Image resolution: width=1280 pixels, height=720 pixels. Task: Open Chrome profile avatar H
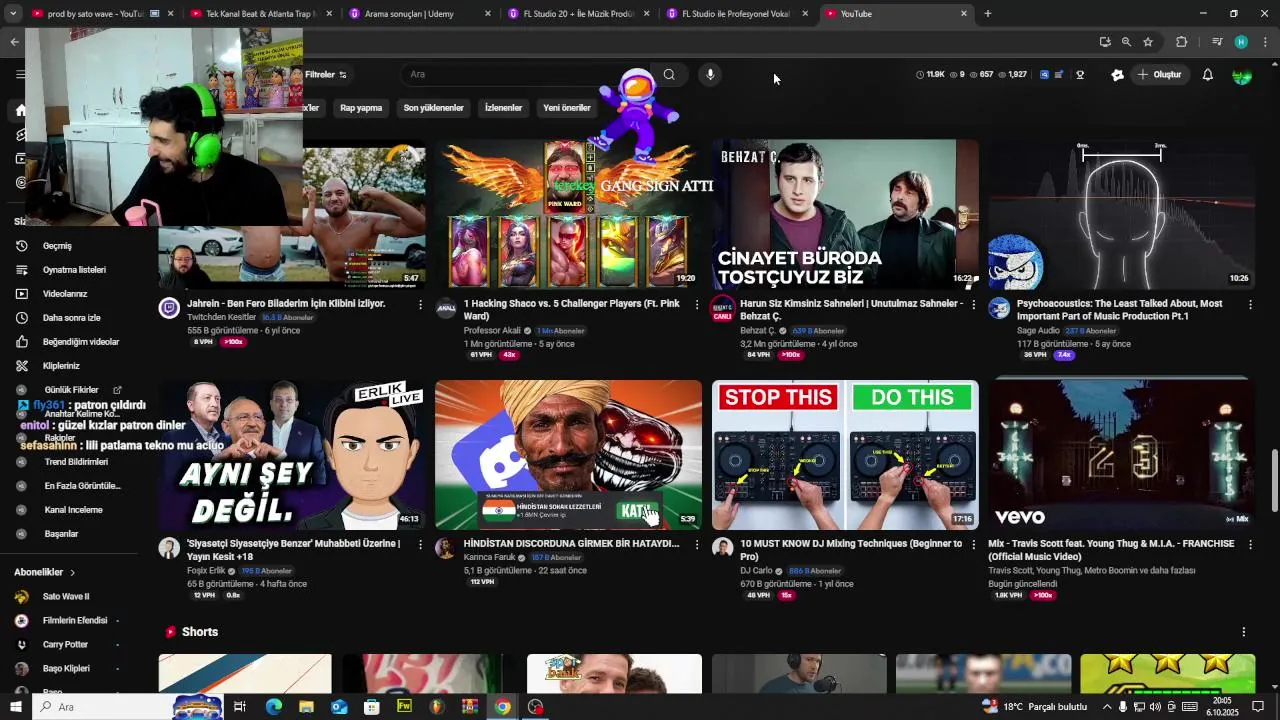click(x=1241, y=42)
